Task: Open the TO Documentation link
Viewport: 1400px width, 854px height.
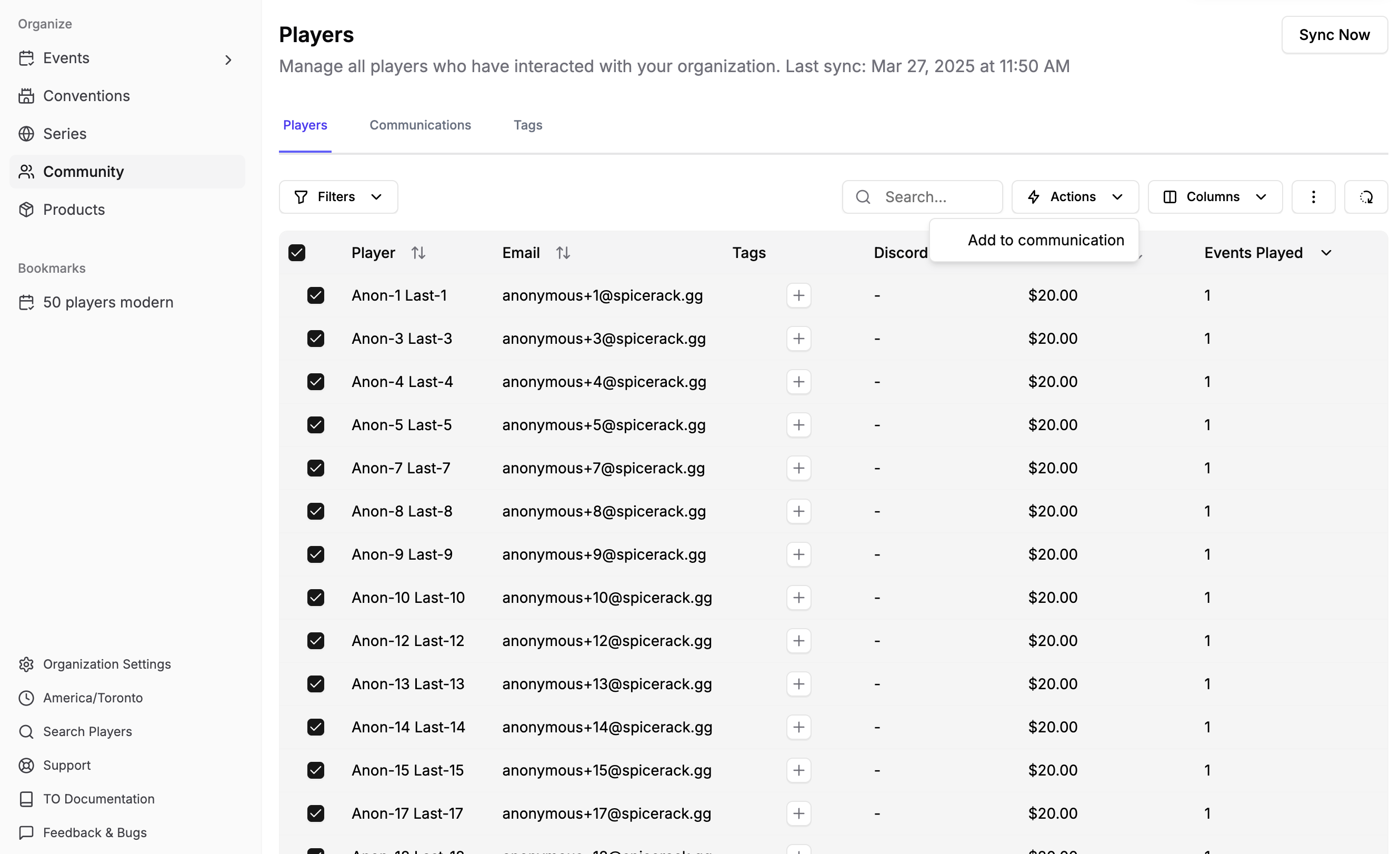Action: [98, 799]
